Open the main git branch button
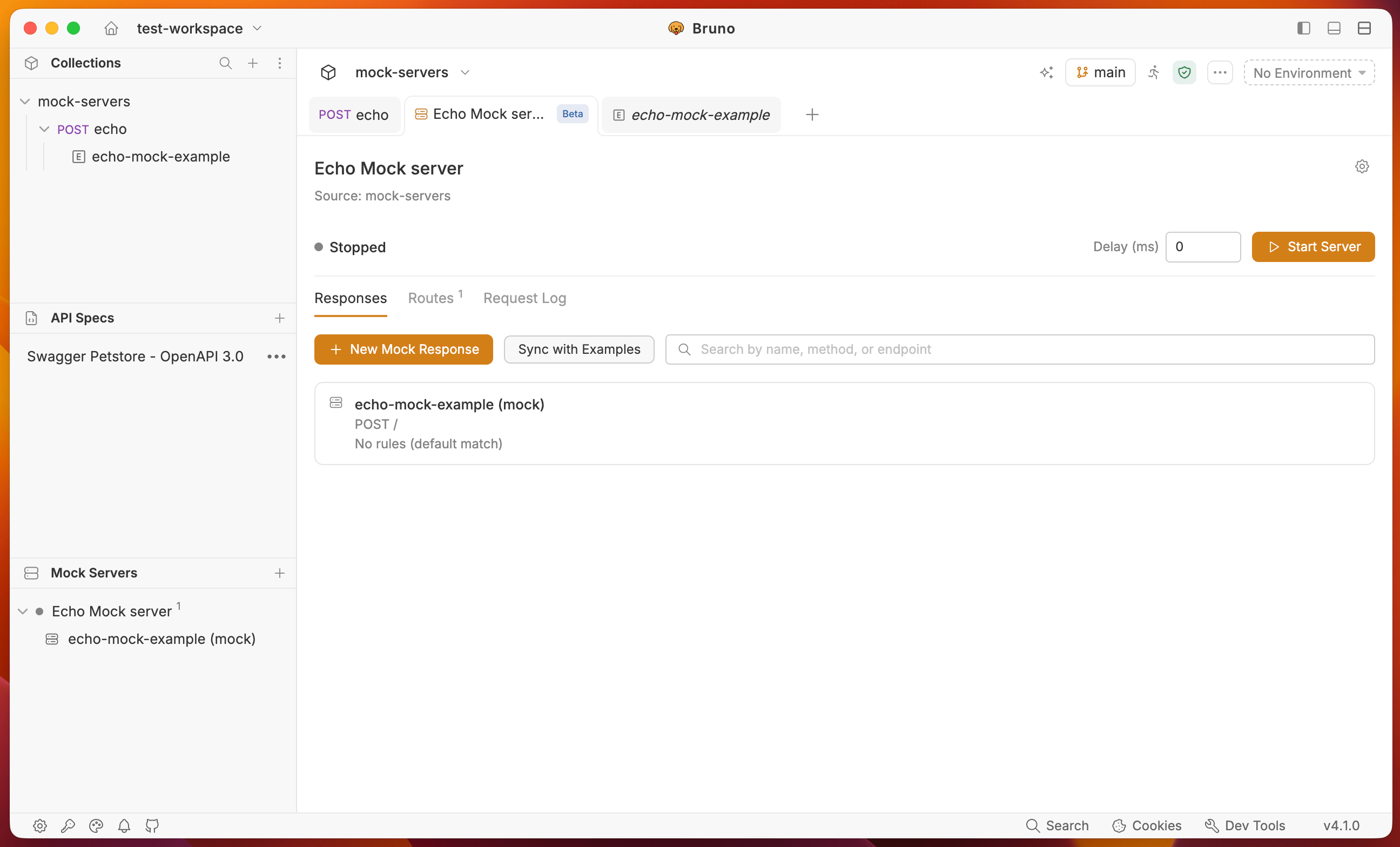The image size is (1400, 847). tap(1100, 72)
